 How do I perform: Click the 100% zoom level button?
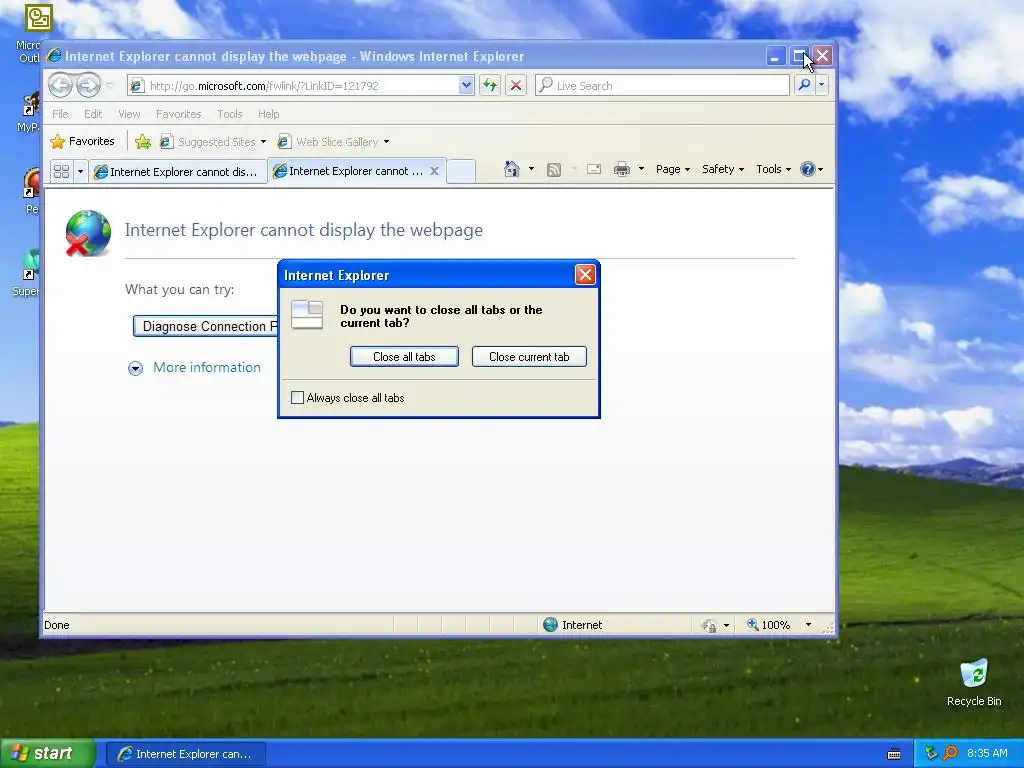[x=768, y=625]
